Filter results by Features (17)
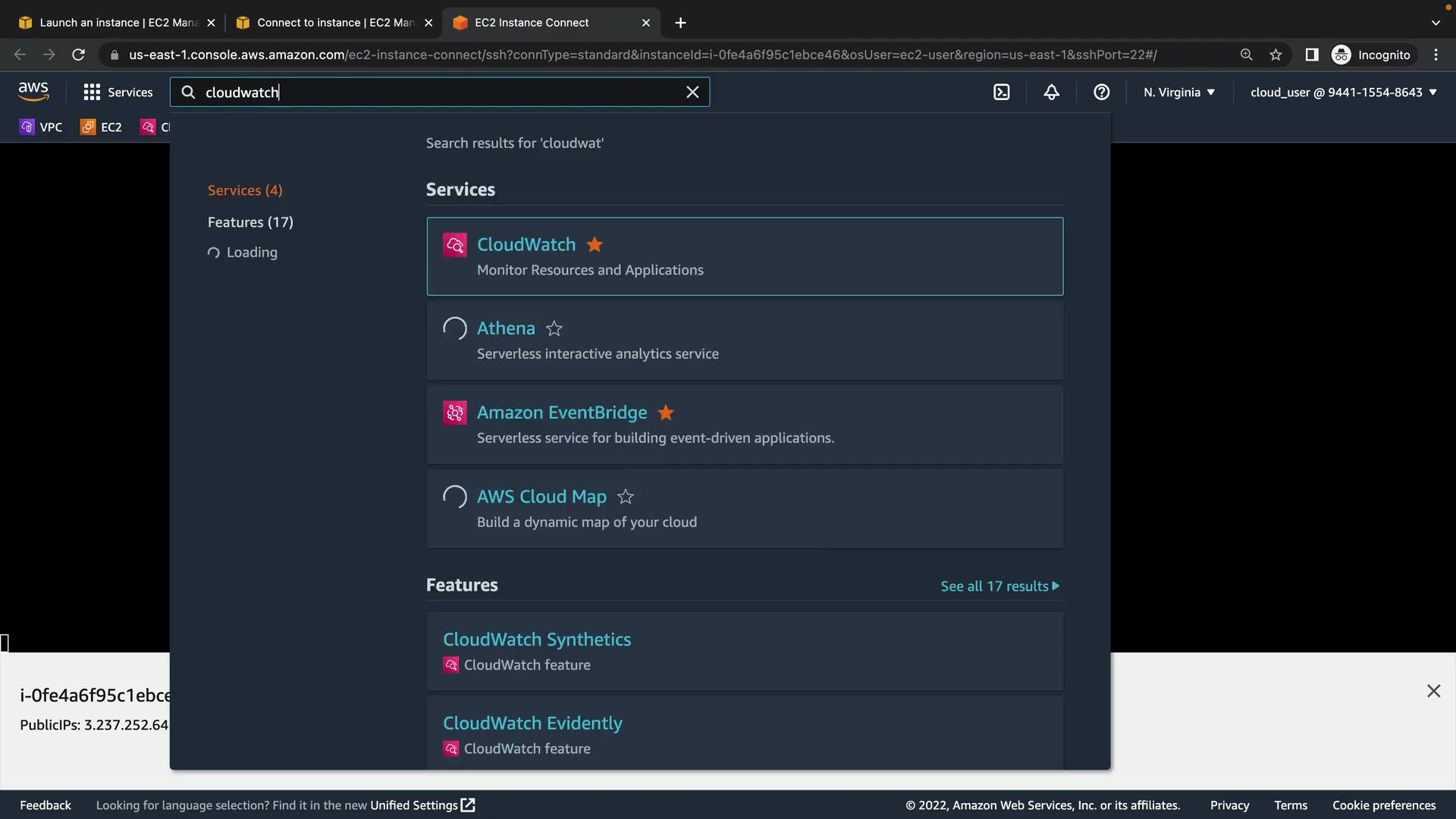Image resolution: width=1456 pixels, height=819 pixels. (x=250, y=222)
